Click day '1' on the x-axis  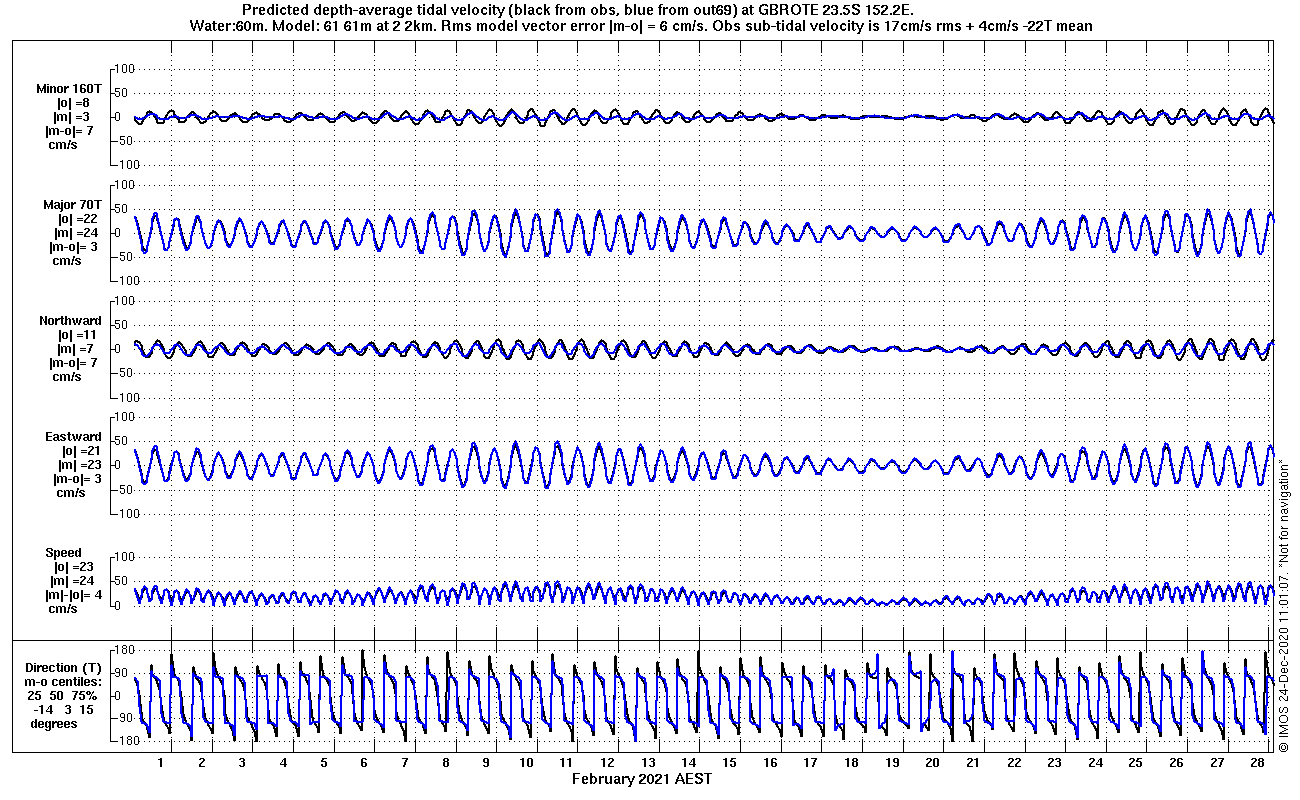pos(161,763)
